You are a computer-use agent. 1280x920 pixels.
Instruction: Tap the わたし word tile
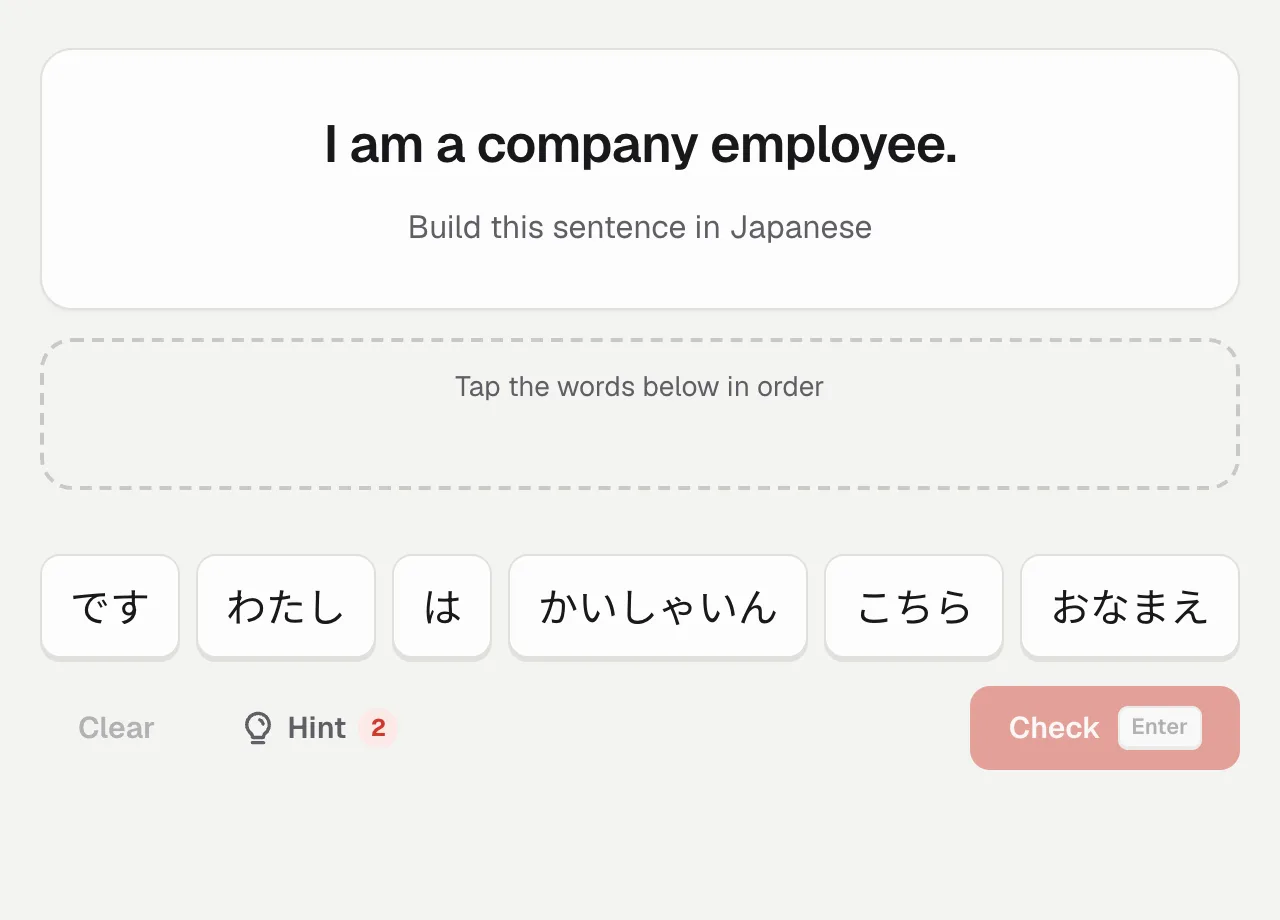(x=286, y=606)
